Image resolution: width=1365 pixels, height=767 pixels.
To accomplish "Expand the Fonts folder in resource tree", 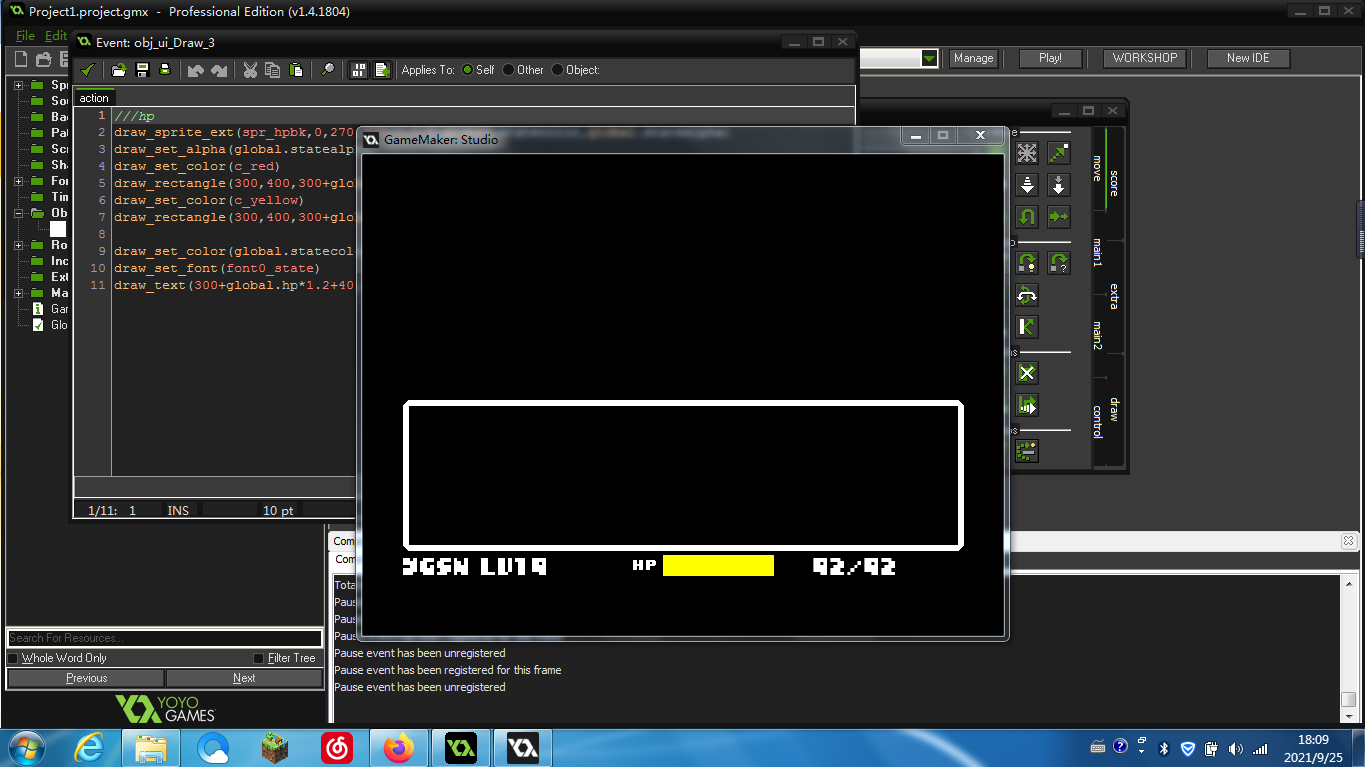I will tap(18, 181).
